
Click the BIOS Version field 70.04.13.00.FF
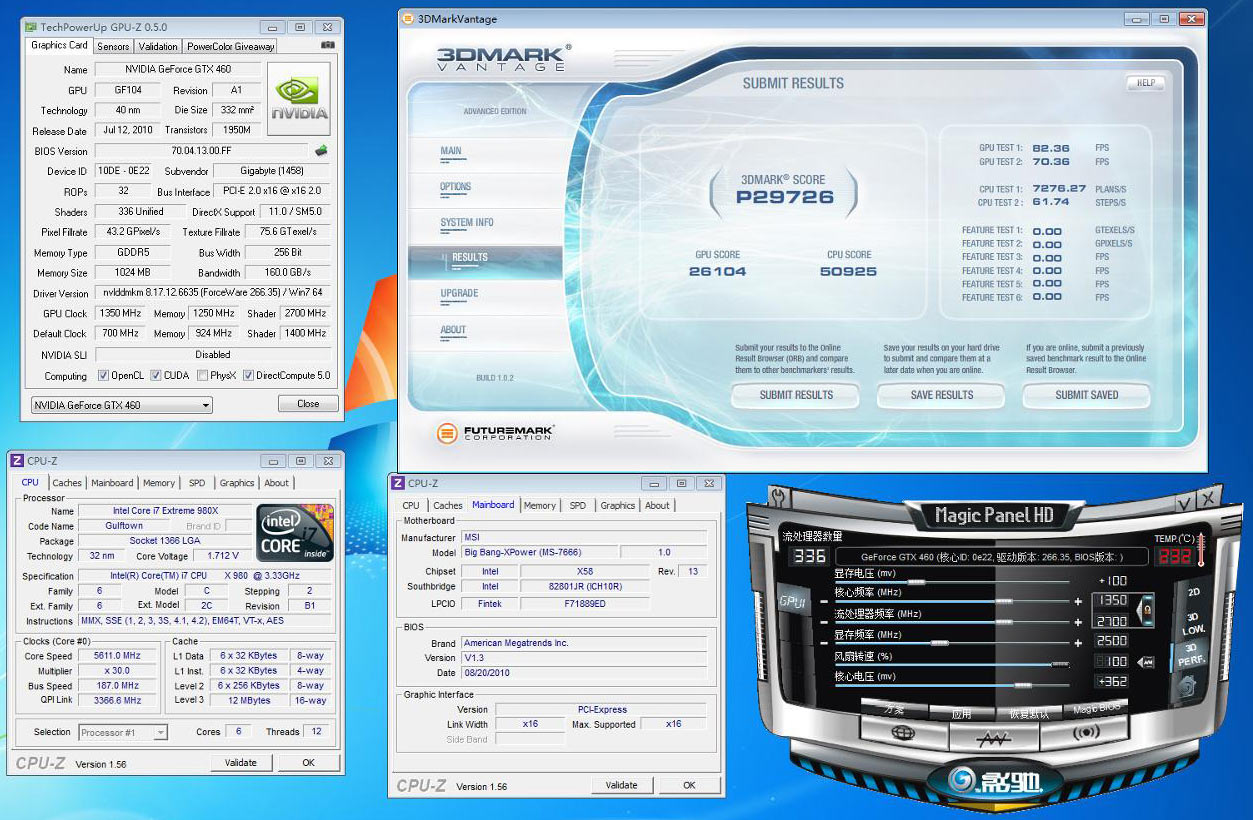203,151
